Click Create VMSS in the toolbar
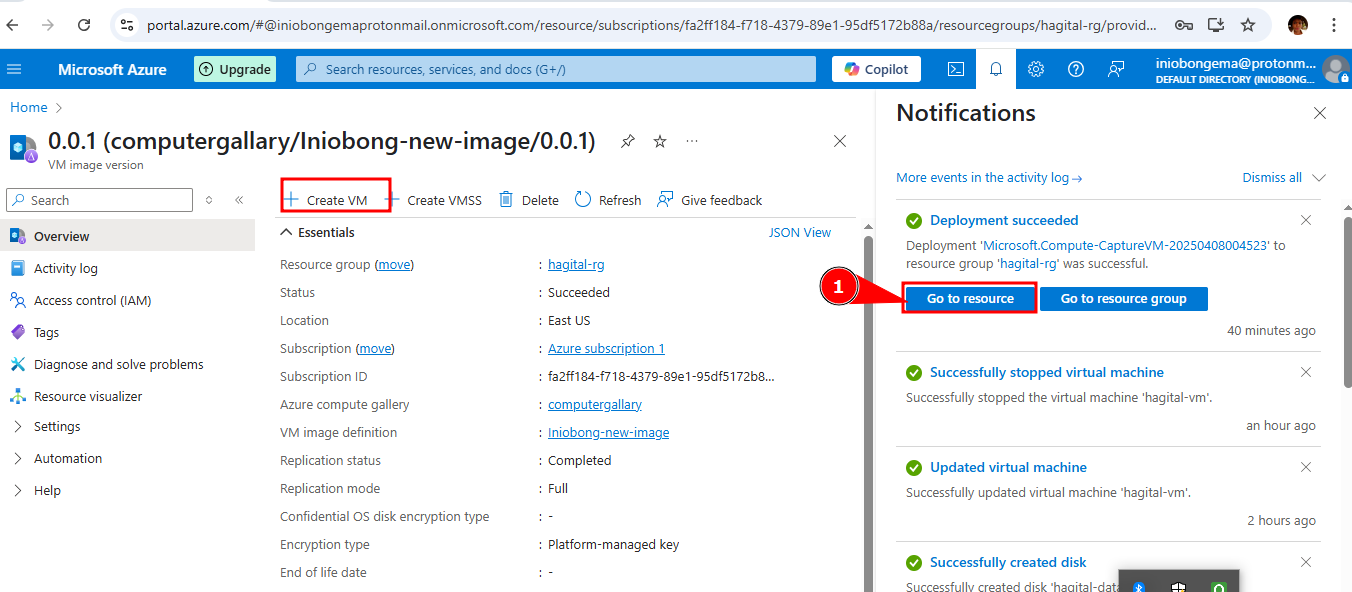The height and width of the screenshot is (592, 1352). [x=434, y=200]
